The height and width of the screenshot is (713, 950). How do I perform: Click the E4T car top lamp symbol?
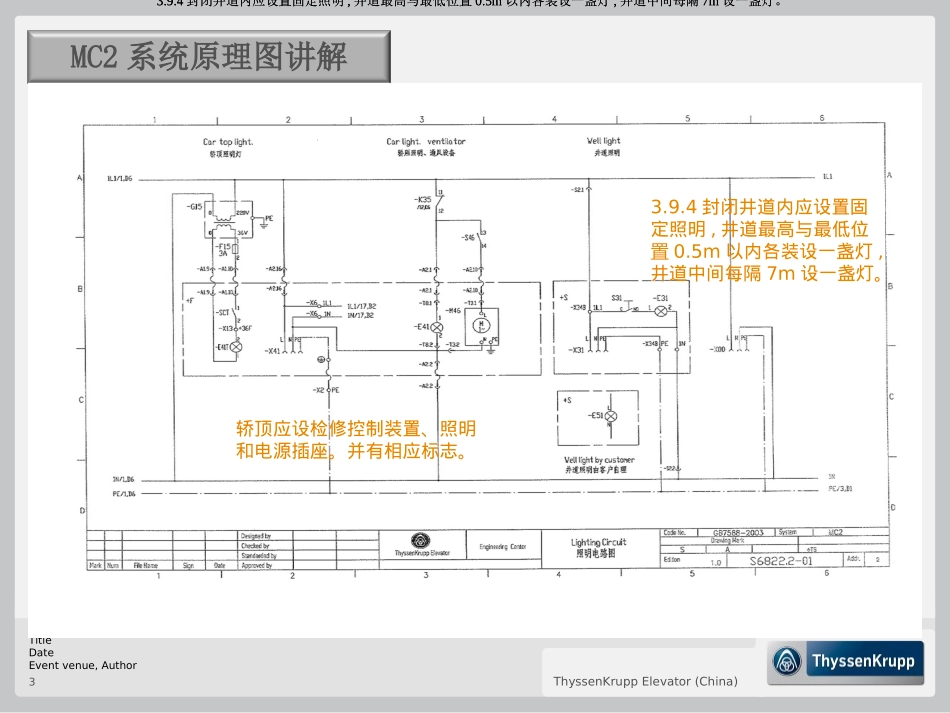(236, 347)
